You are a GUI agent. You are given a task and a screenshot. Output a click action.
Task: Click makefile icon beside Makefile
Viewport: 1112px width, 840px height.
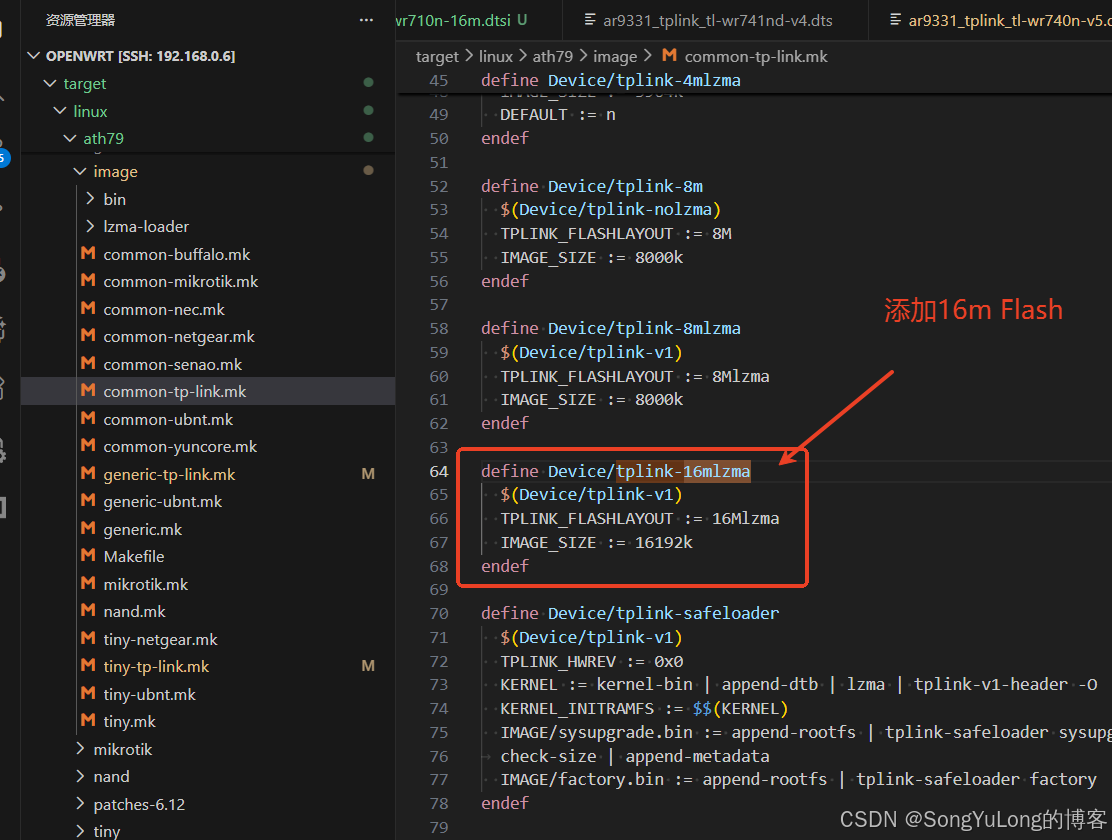[x=88, y=556]
